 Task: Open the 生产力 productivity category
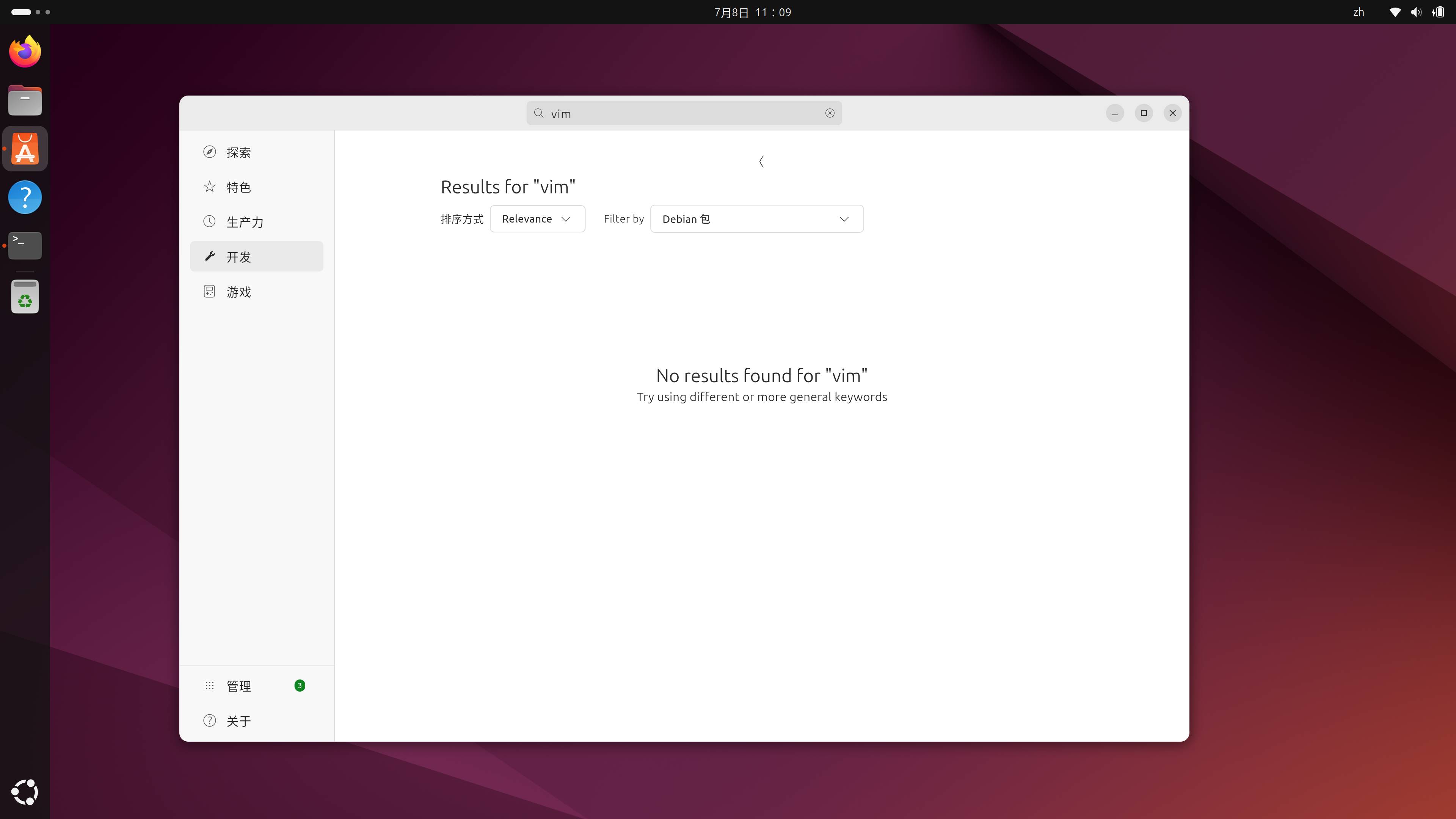(x=257, y=221)
